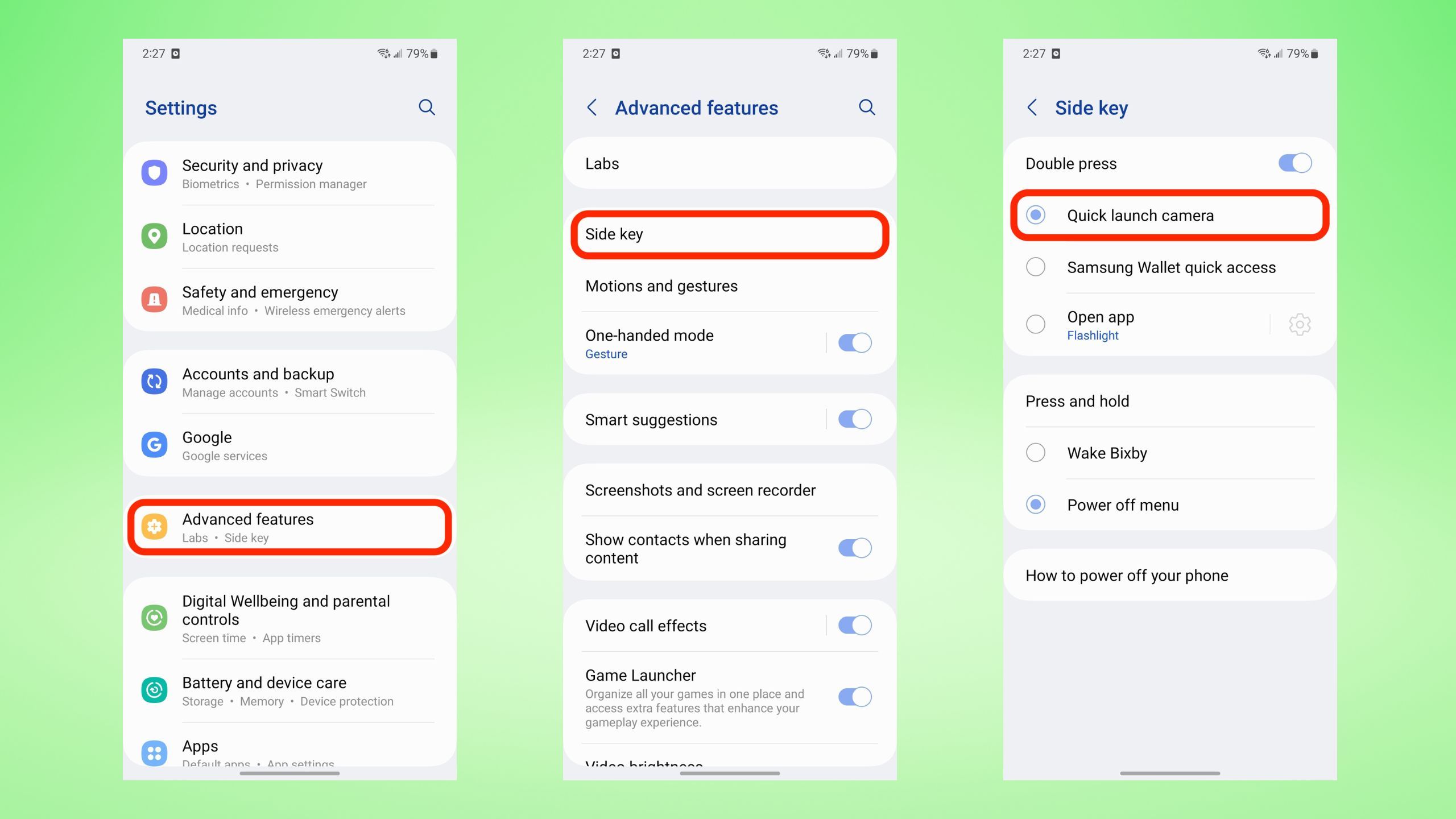Tap the Security and privacy icon
1456x819 pixels.
tap(155, 172)
